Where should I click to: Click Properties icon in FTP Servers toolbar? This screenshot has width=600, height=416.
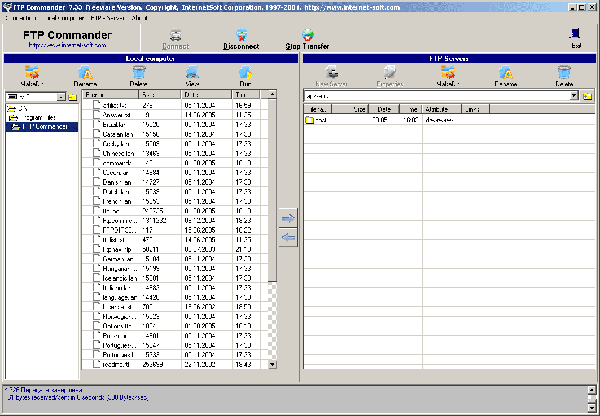[x=390, y=72]
